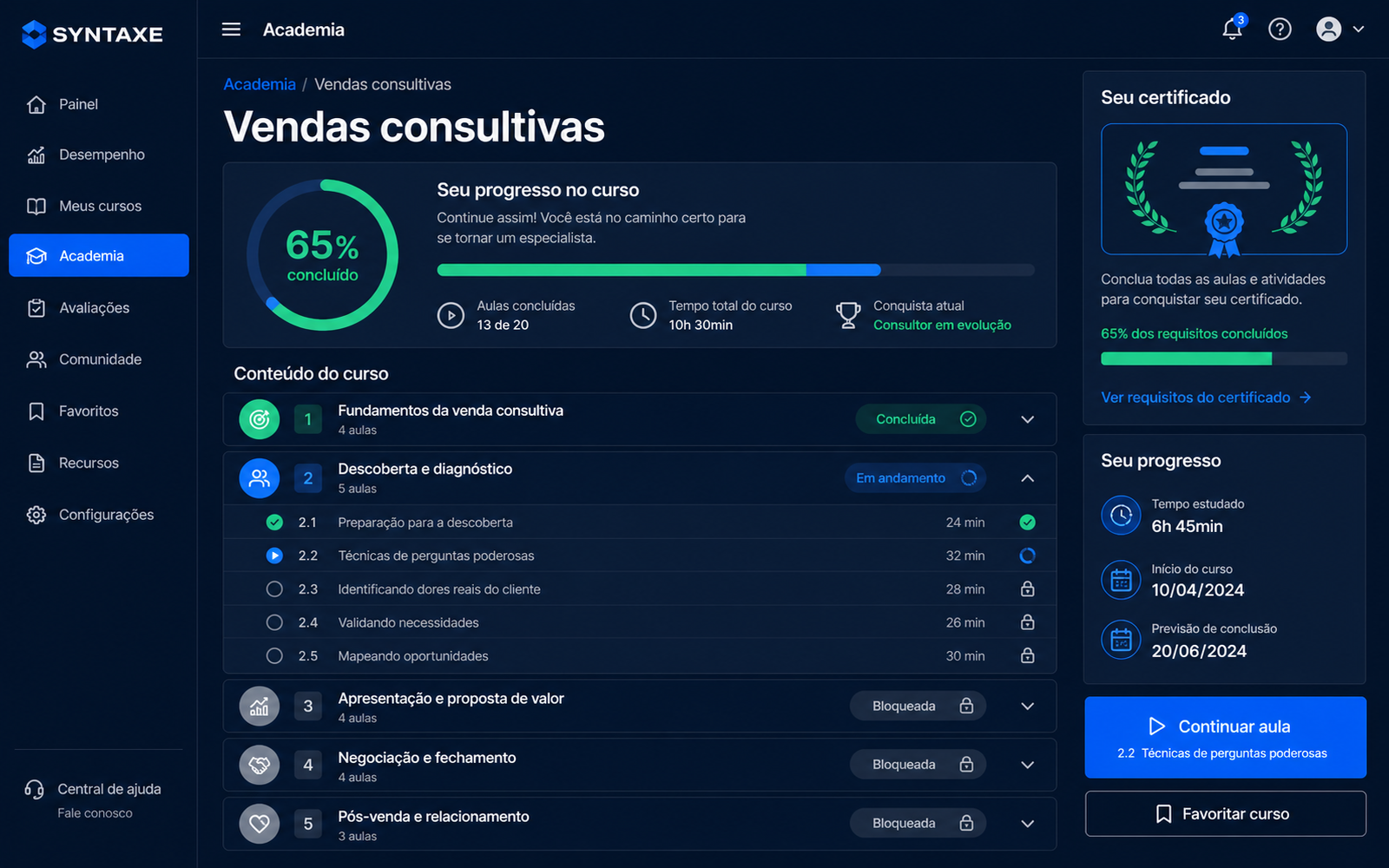The image size is (1389, 868).
Task: Click the in-progress spinner for lesson 2.2
Action: pos(1027,556)
